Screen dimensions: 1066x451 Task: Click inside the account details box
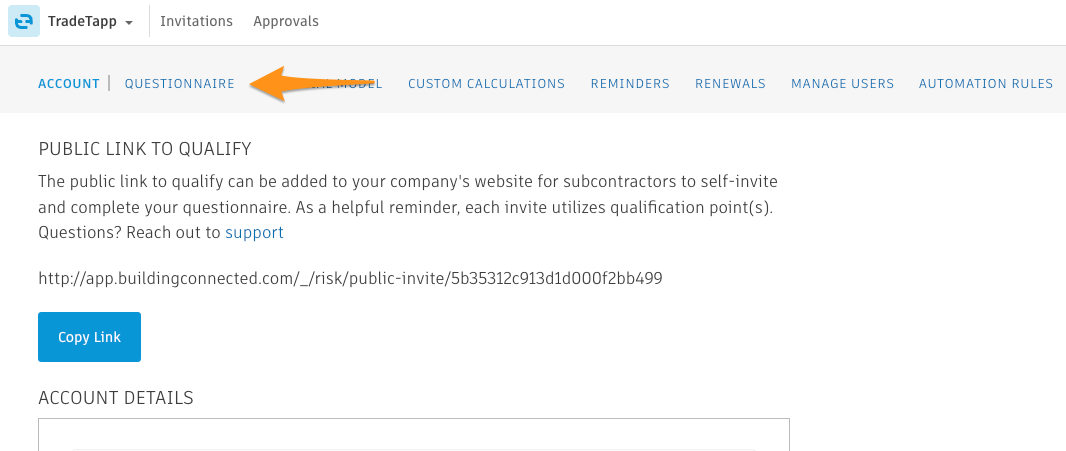pos(413,435)
